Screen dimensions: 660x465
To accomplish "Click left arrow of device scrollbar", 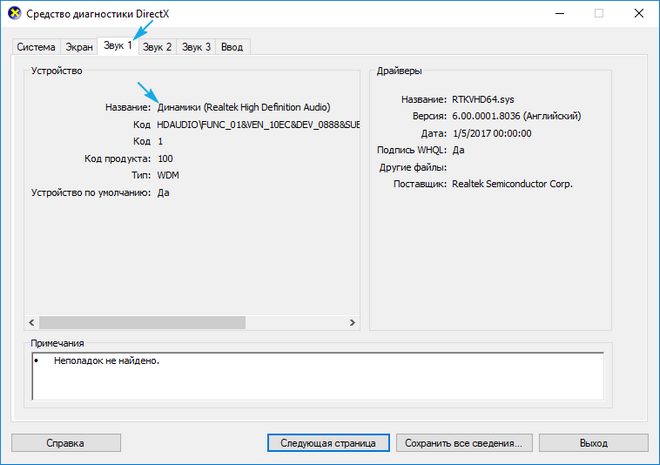I will pyautogui.click(x=31, y=322).
